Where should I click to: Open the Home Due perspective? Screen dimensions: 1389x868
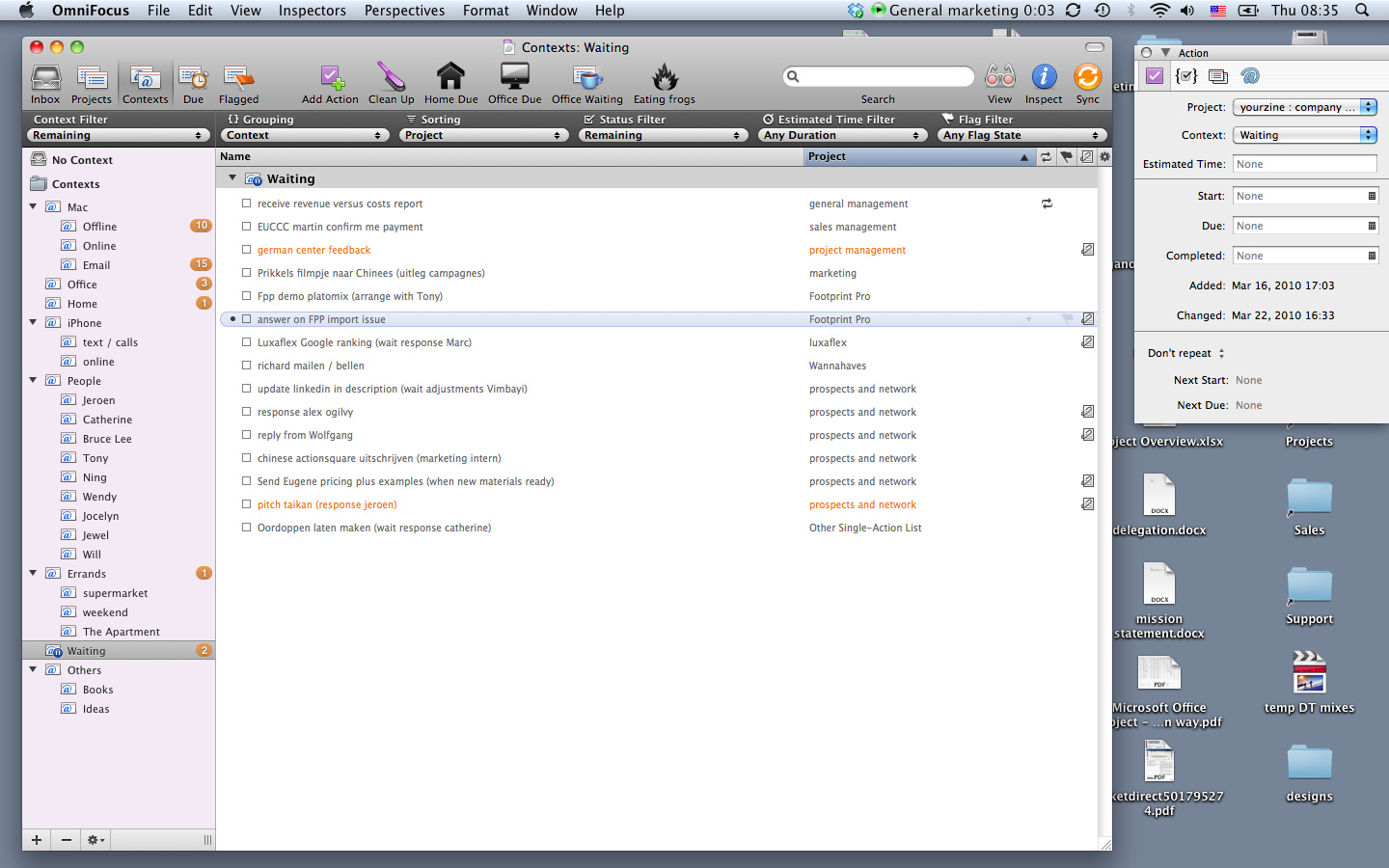point(450,84)
